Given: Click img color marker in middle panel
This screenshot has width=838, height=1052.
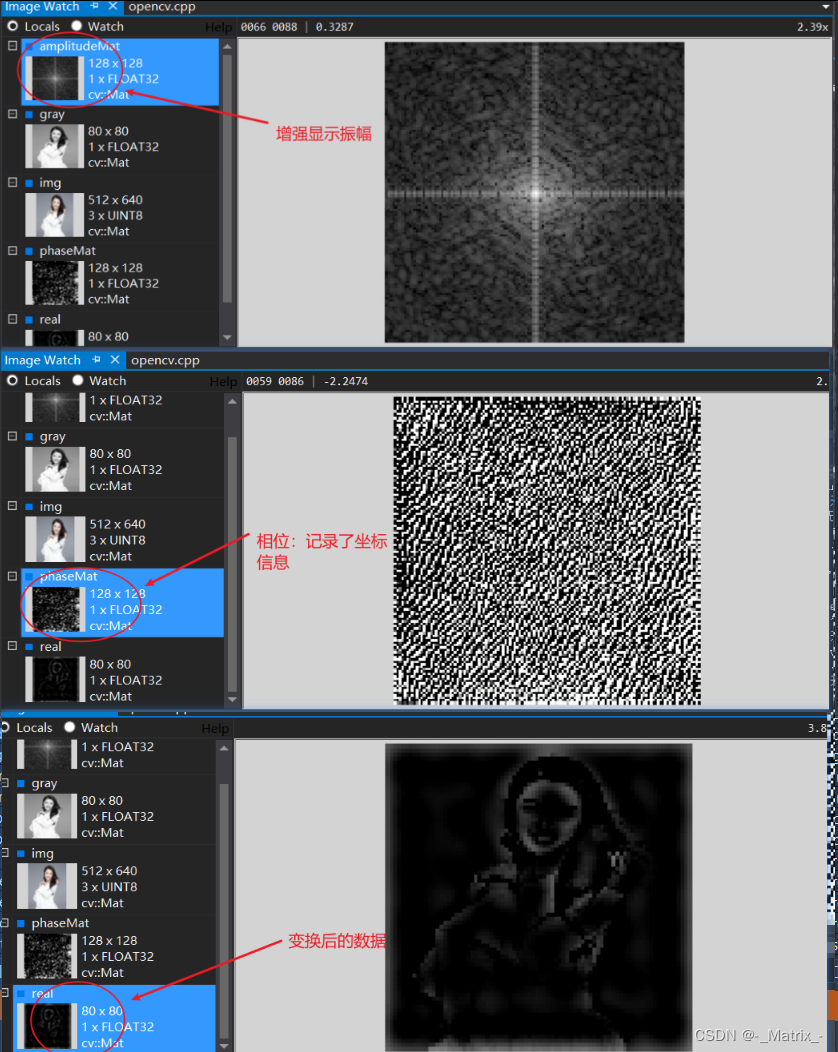Looking at the screenshot, I should coord(29,507).
